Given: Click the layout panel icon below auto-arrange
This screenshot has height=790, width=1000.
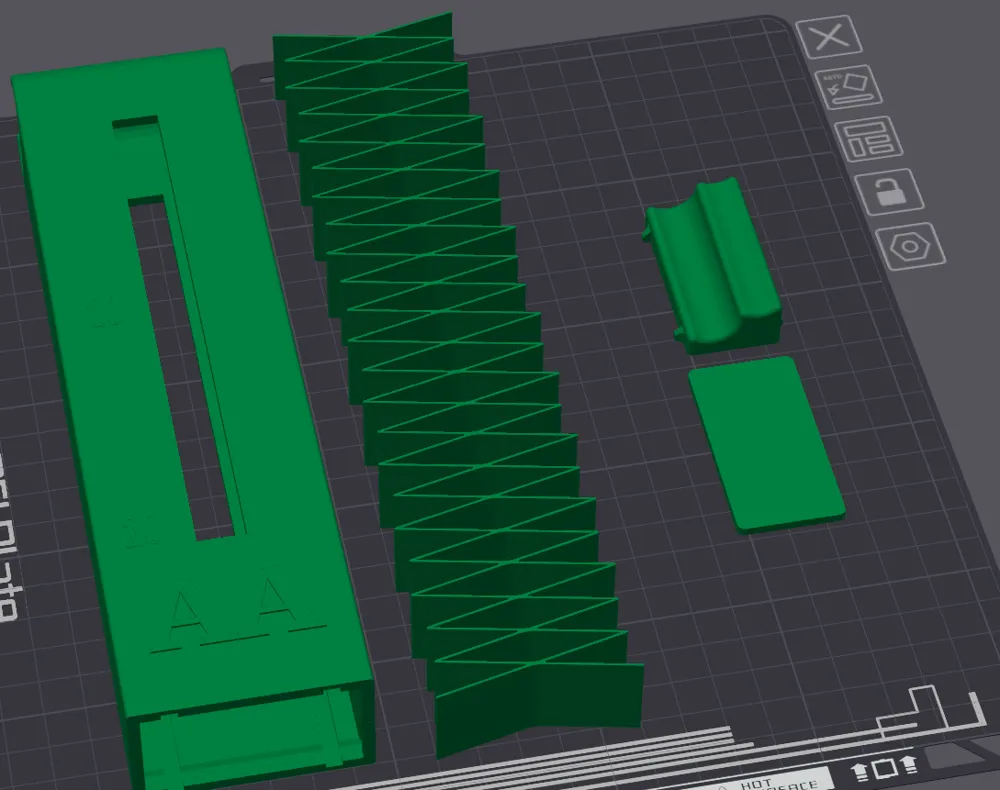Looking at the screenshot, I should [x=869, y=141].
